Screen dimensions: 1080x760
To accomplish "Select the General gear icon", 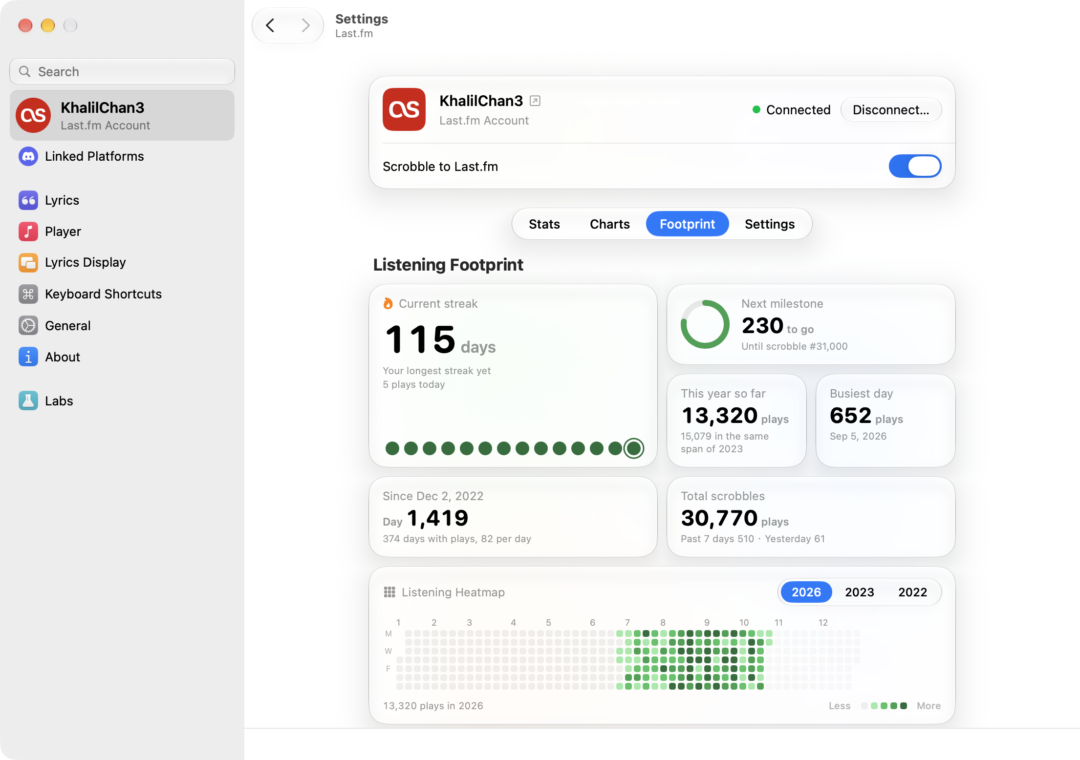I will pyautogui.click(x=28, y=325).
